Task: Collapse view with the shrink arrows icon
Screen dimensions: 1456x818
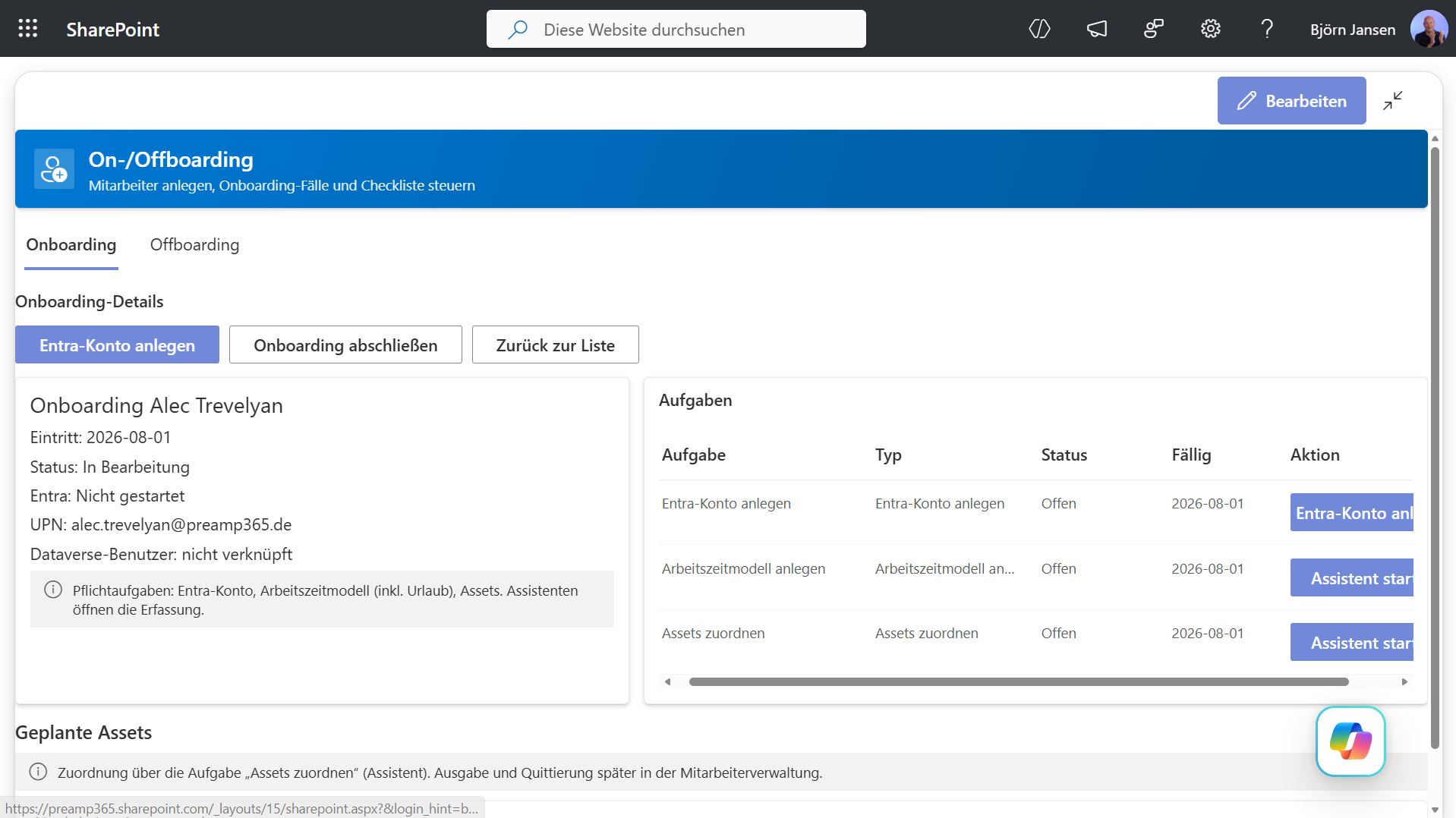Action: click(1392, 101)
